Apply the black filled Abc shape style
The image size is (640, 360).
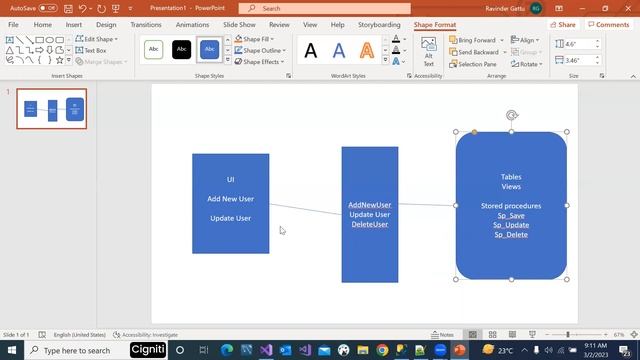[x=181, y=49]
